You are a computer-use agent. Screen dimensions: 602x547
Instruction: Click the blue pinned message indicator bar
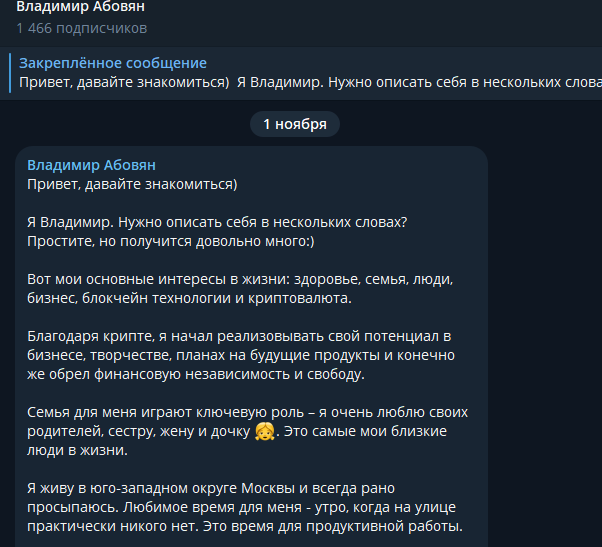[10, 73]
